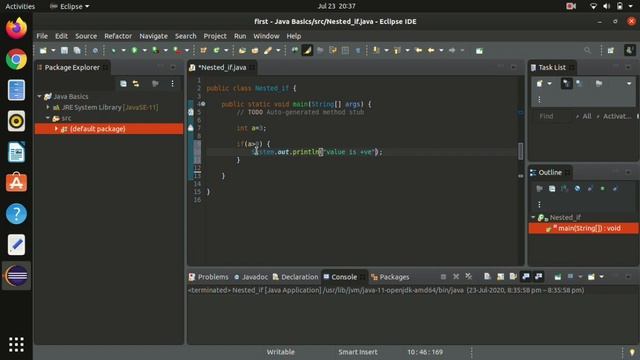Click the Task List view menu three dots
This screenshot has width=640, height=360.
coord(539,100)
